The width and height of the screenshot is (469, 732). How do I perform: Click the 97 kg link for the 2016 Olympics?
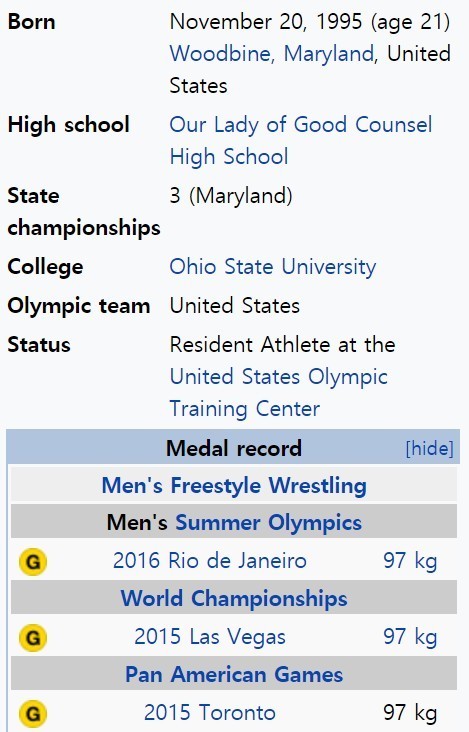pyautogui.click(x=410, y=561)
